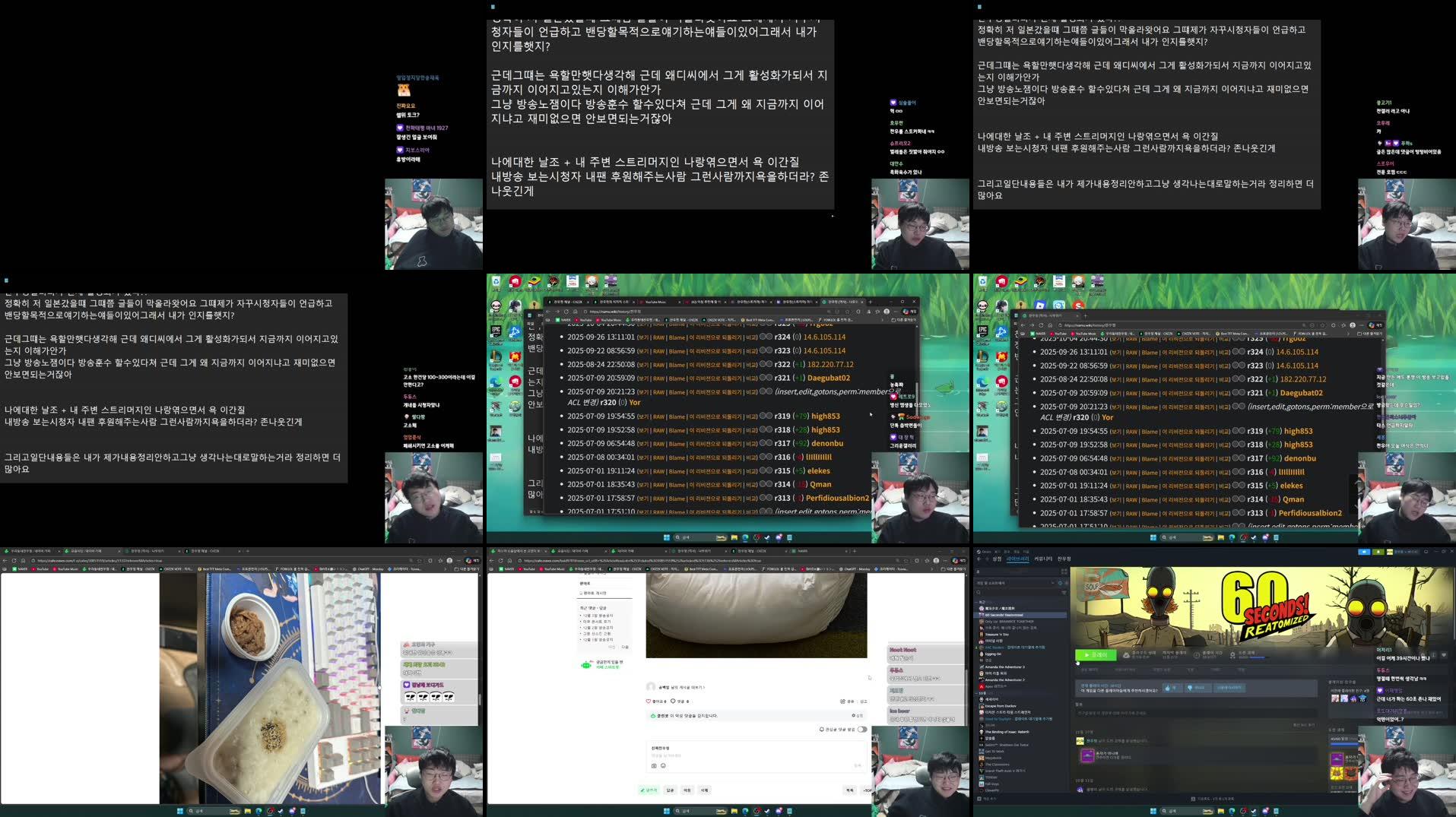Click the thumbs up recommend icon on Steam

(1168, 687)
